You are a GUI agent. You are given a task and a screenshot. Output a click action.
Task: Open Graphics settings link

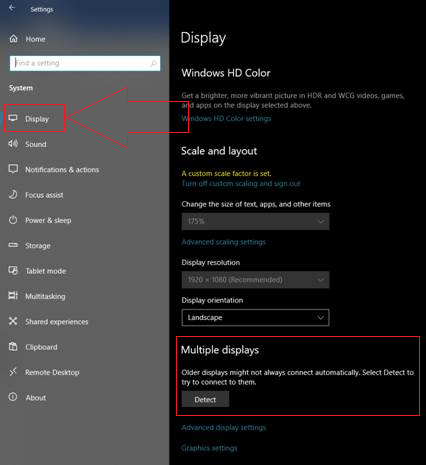tap(209, 448)
